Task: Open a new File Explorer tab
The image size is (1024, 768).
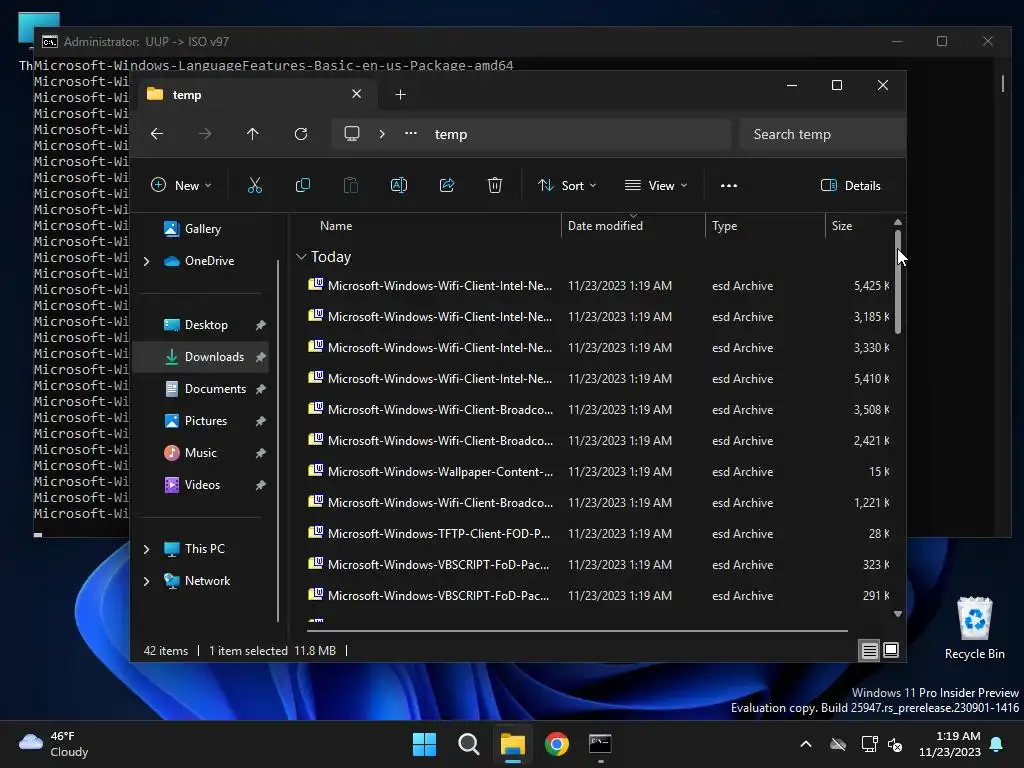Action: click(400, 95)
